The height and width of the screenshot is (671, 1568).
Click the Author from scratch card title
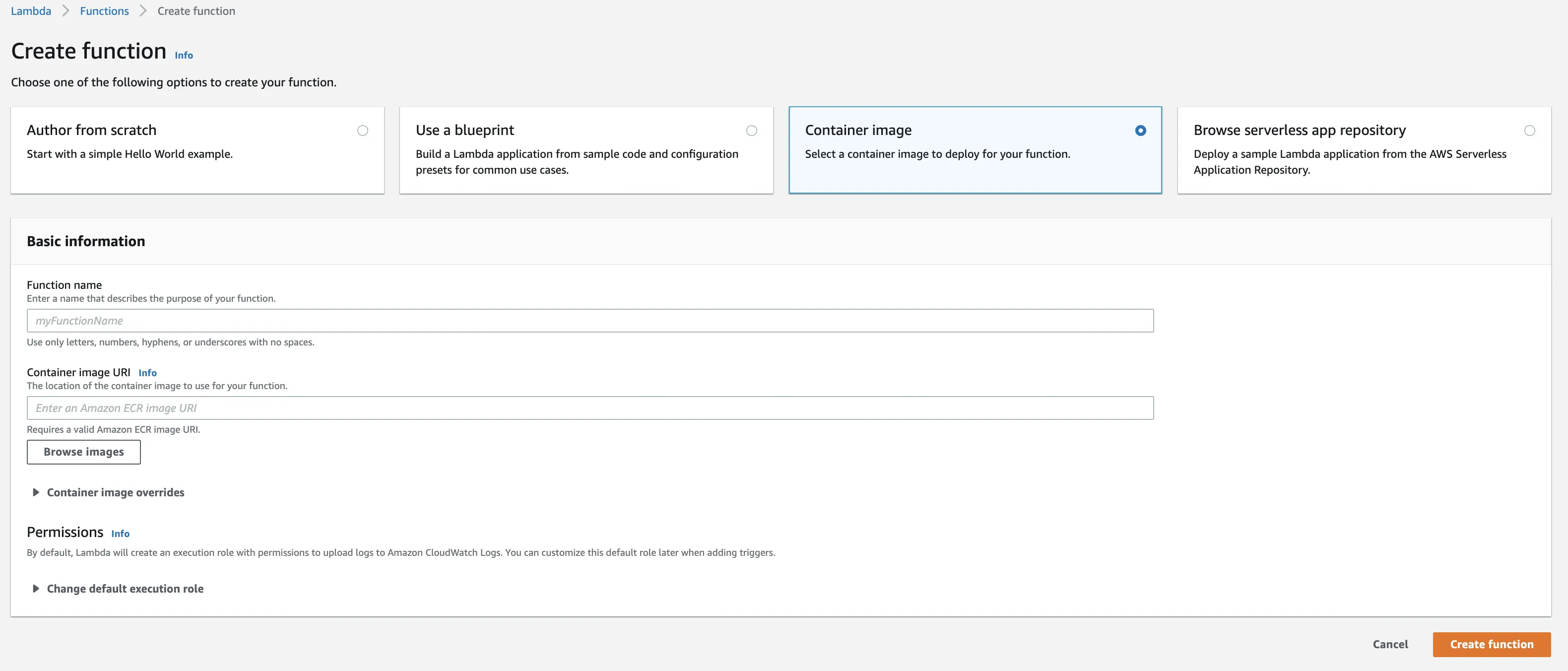click(91, 130)
